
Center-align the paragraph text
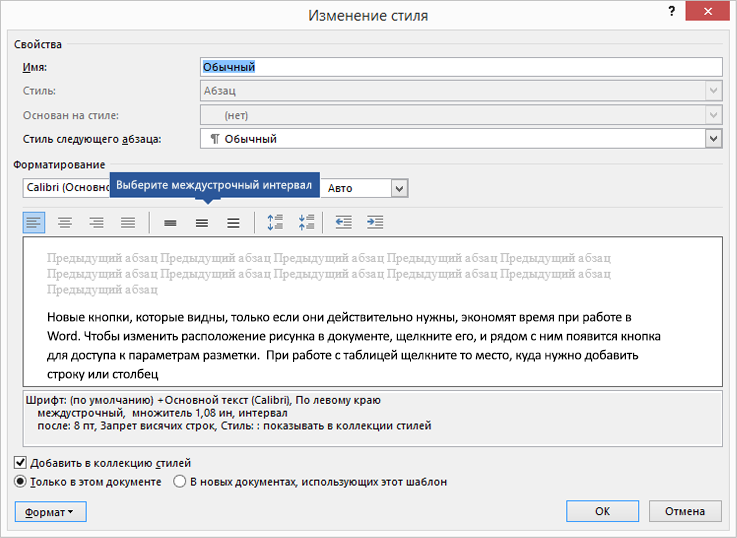click(x=65, y=222)
